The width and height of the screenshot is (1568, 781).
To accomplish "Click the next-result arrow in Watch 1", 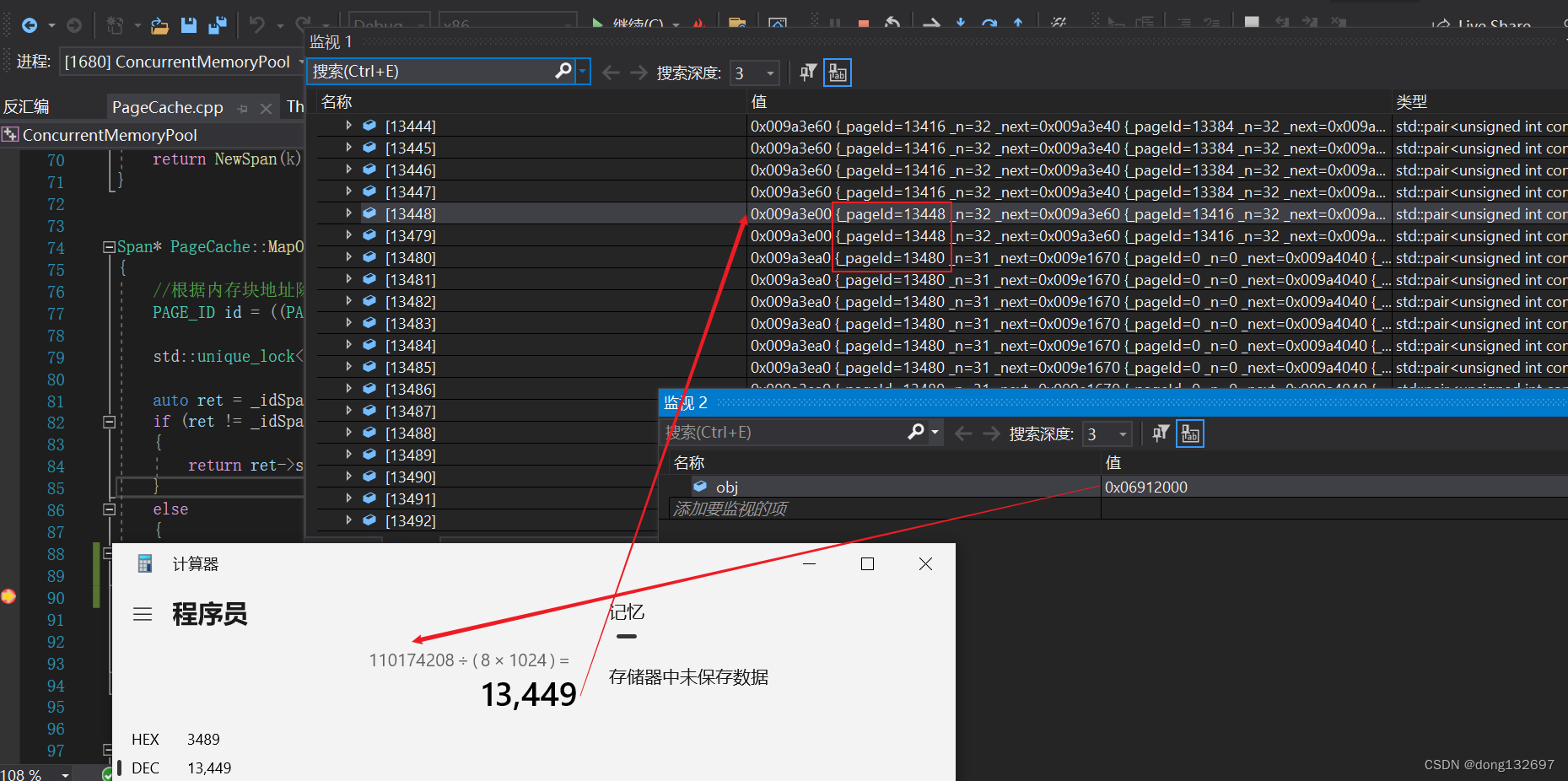I will pyautogui.click(x=639, y=73).
